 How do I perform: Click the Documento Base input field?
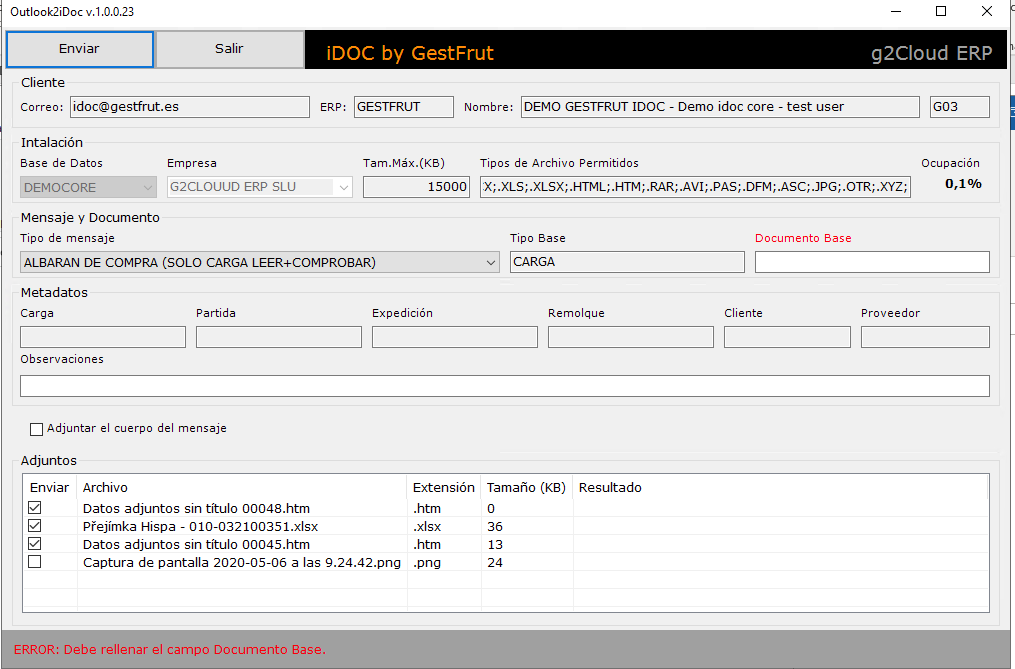click(871, 262)
